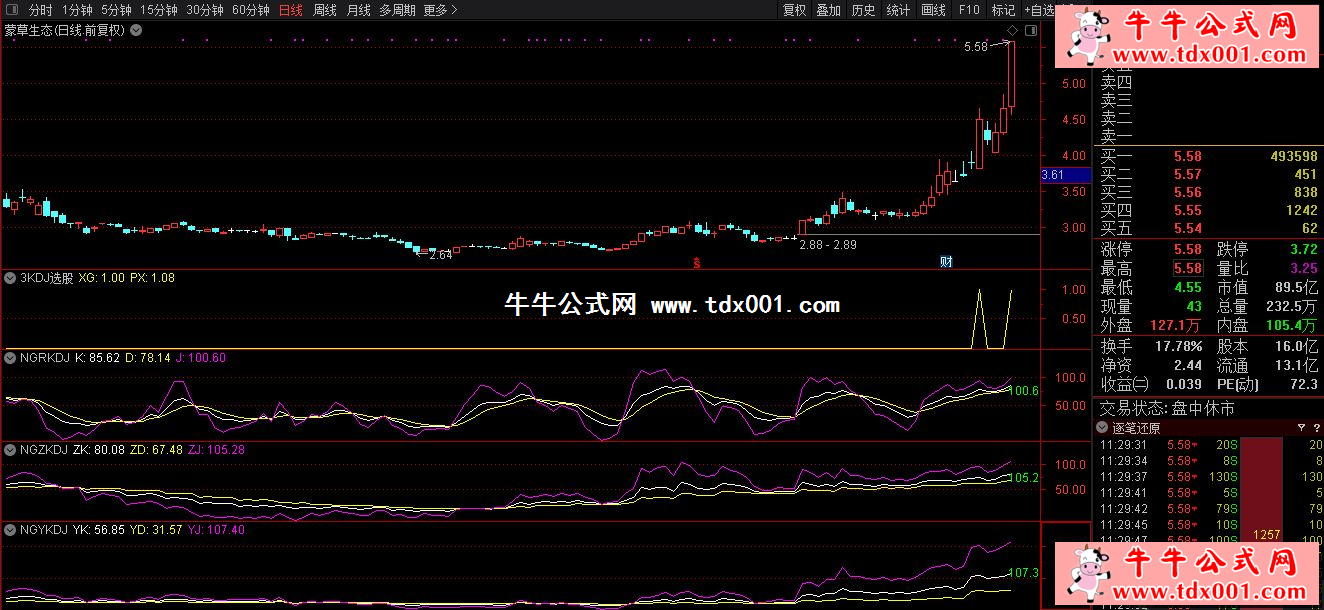Select the 11:29:31 tick trade row
This screenshot has height=610, width=1324.
(x=1210, y=445)
